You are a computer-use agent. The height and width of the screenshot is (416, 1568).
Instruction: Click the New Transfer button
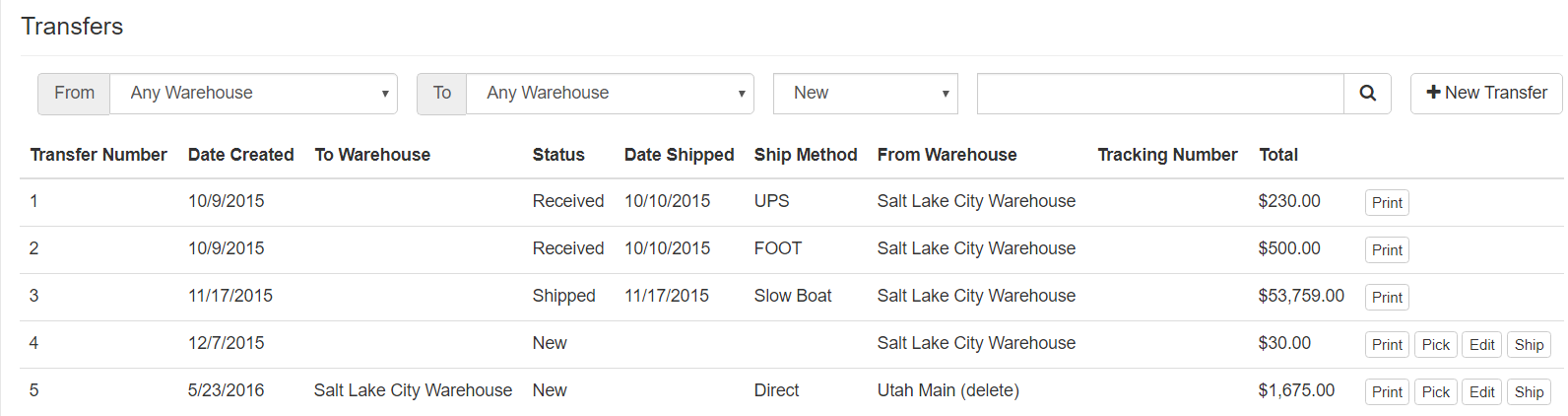click(1486, 94)
